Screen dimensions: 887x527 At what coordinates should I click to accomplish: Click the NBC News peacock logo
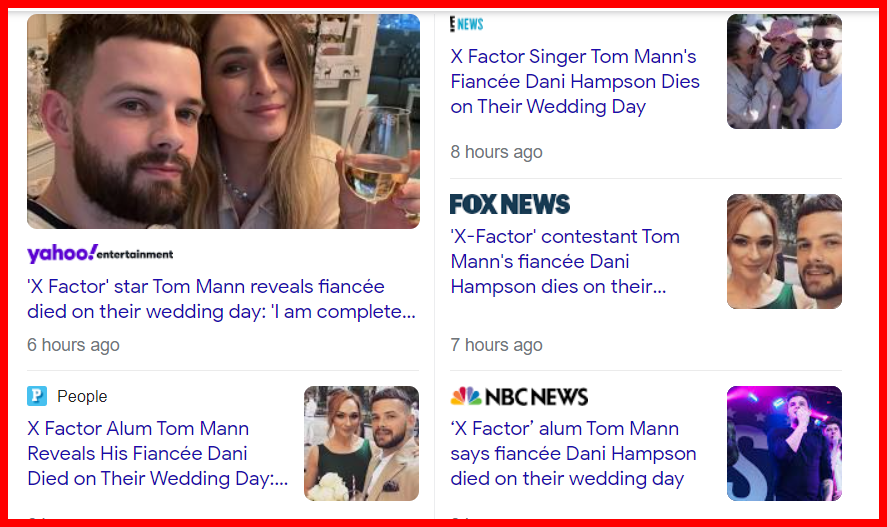466,396
